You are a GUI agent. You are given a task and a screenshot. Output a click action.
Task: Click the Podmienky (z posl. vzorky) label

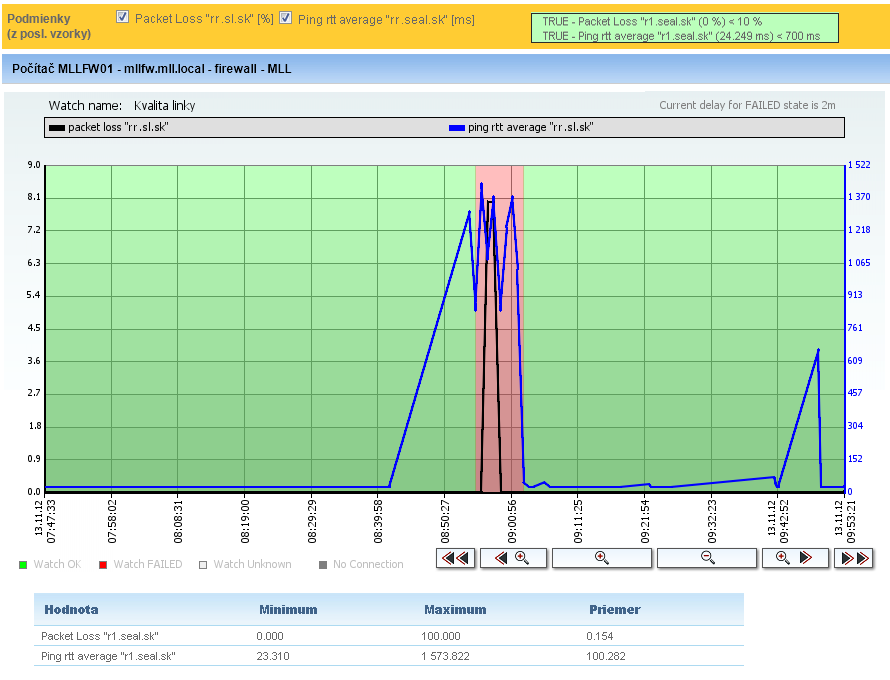click(49, 26)
